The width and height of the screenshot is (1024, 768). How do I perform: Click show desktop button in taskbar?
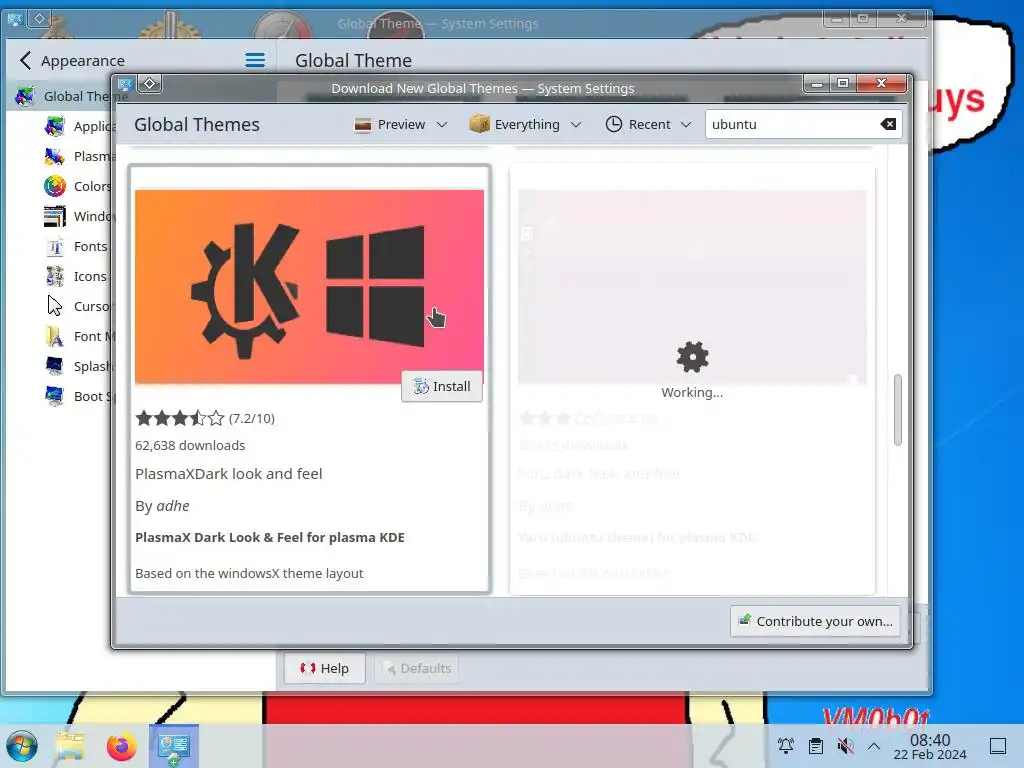pyautogui.click(x=998, y=746)
